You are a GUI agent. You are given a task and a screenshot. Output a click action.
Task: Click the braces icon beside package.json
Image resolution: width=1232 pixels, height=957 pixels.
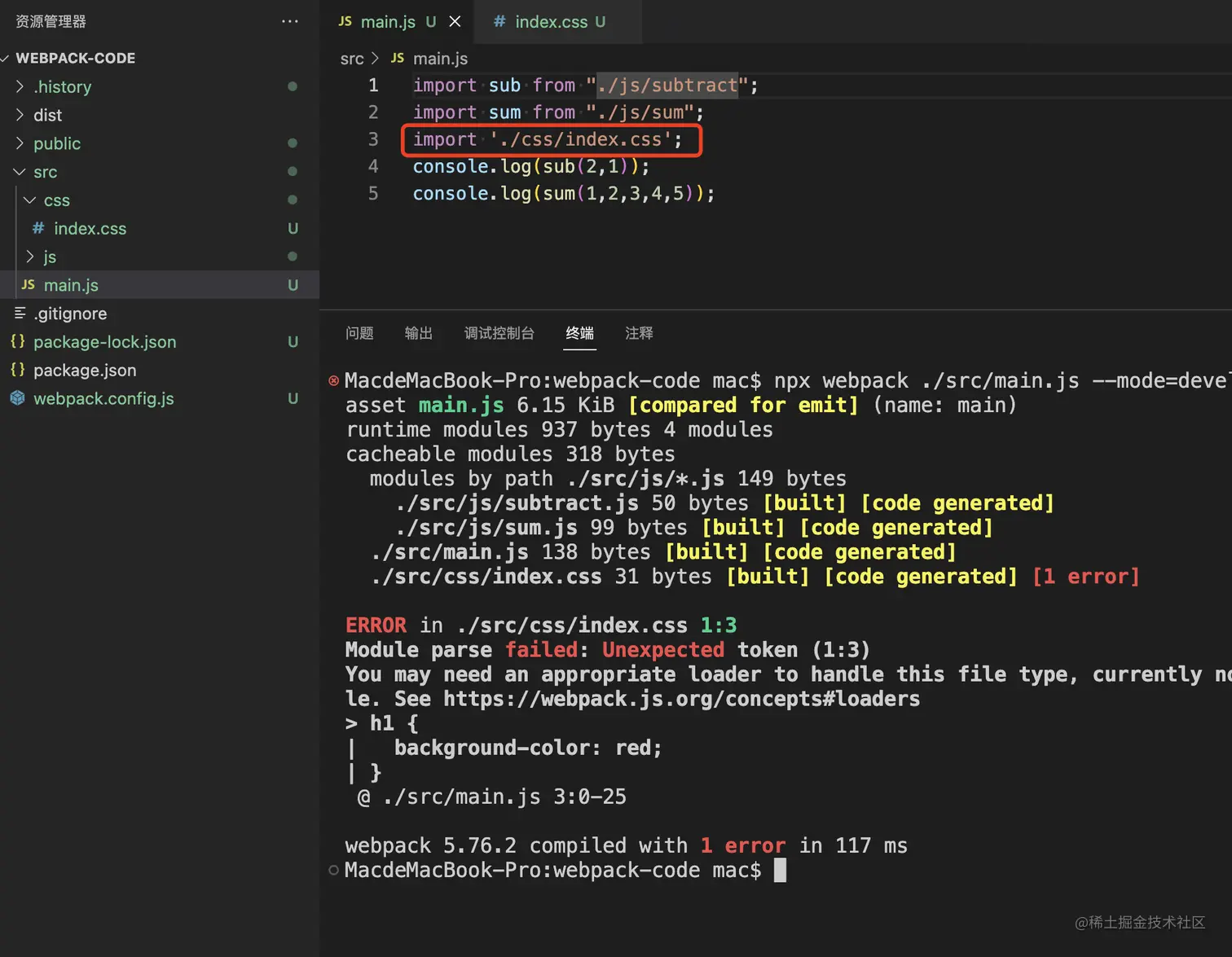(17, 370)
